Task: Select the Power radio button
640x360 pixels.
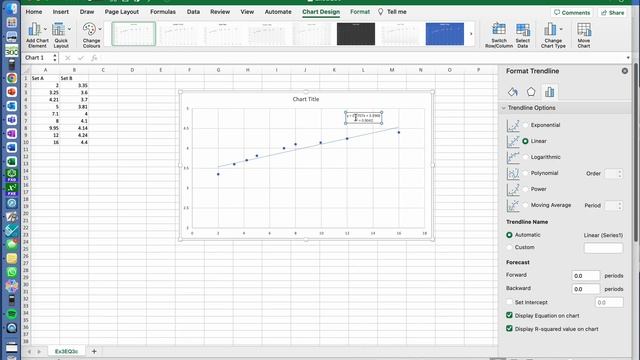Action: point(525,189)
